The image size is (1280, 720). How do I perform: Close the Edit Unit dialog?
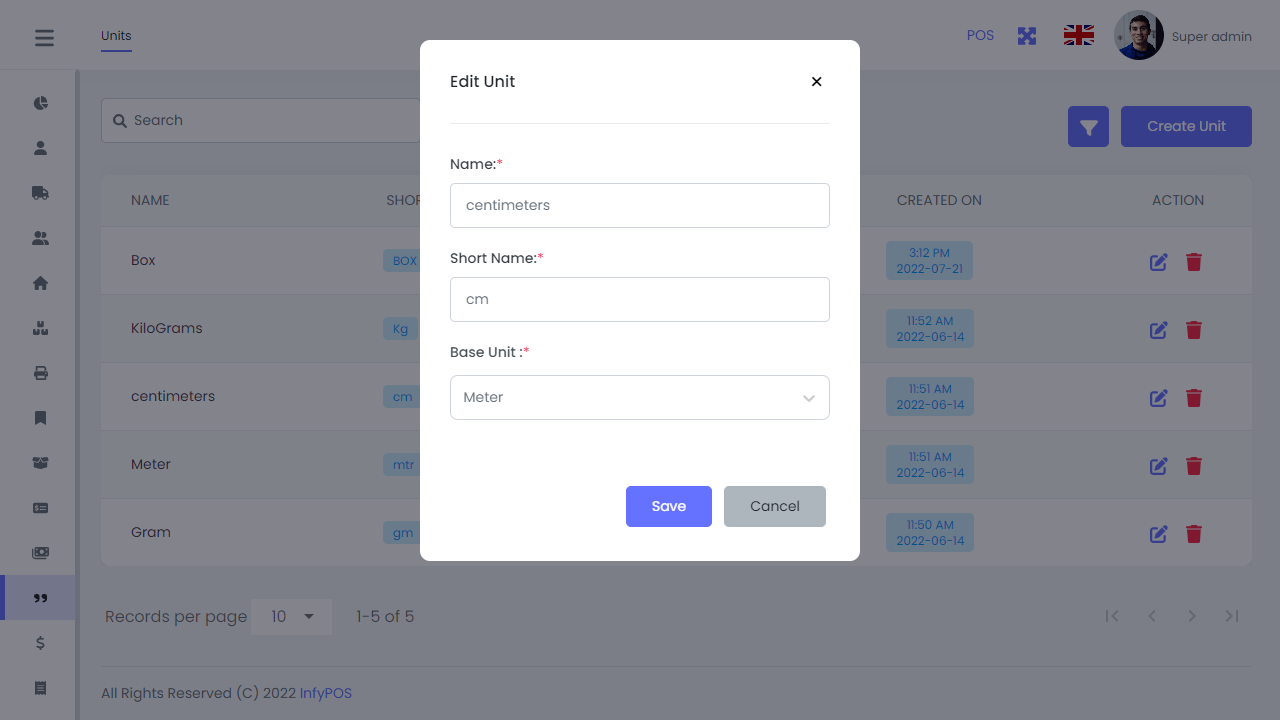click(816, 82)
